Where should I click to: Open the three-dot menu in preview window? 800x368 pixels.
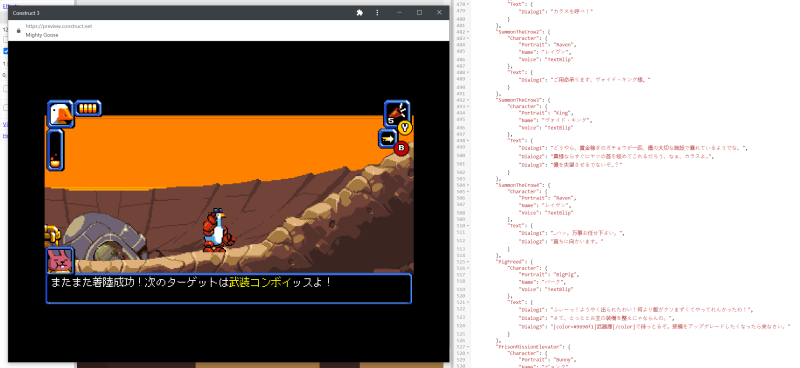[377, 13]
